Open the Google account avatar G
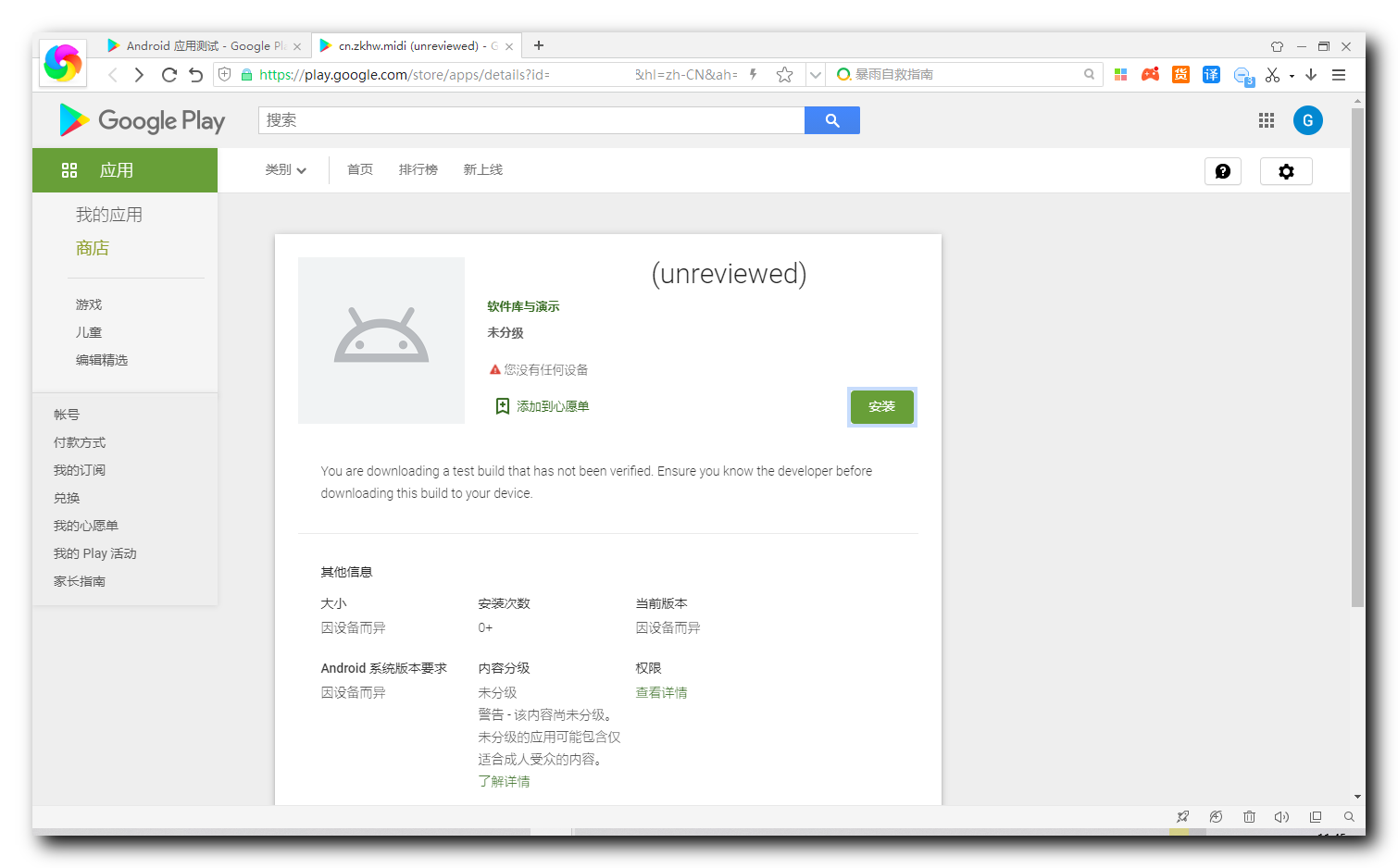The width and height of the screenshot is (1398, 868). [1307, 120]
